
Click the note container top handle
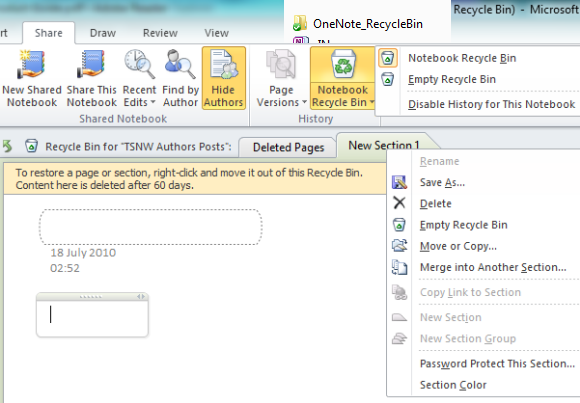pyautogui.click(x=90, y=297)
